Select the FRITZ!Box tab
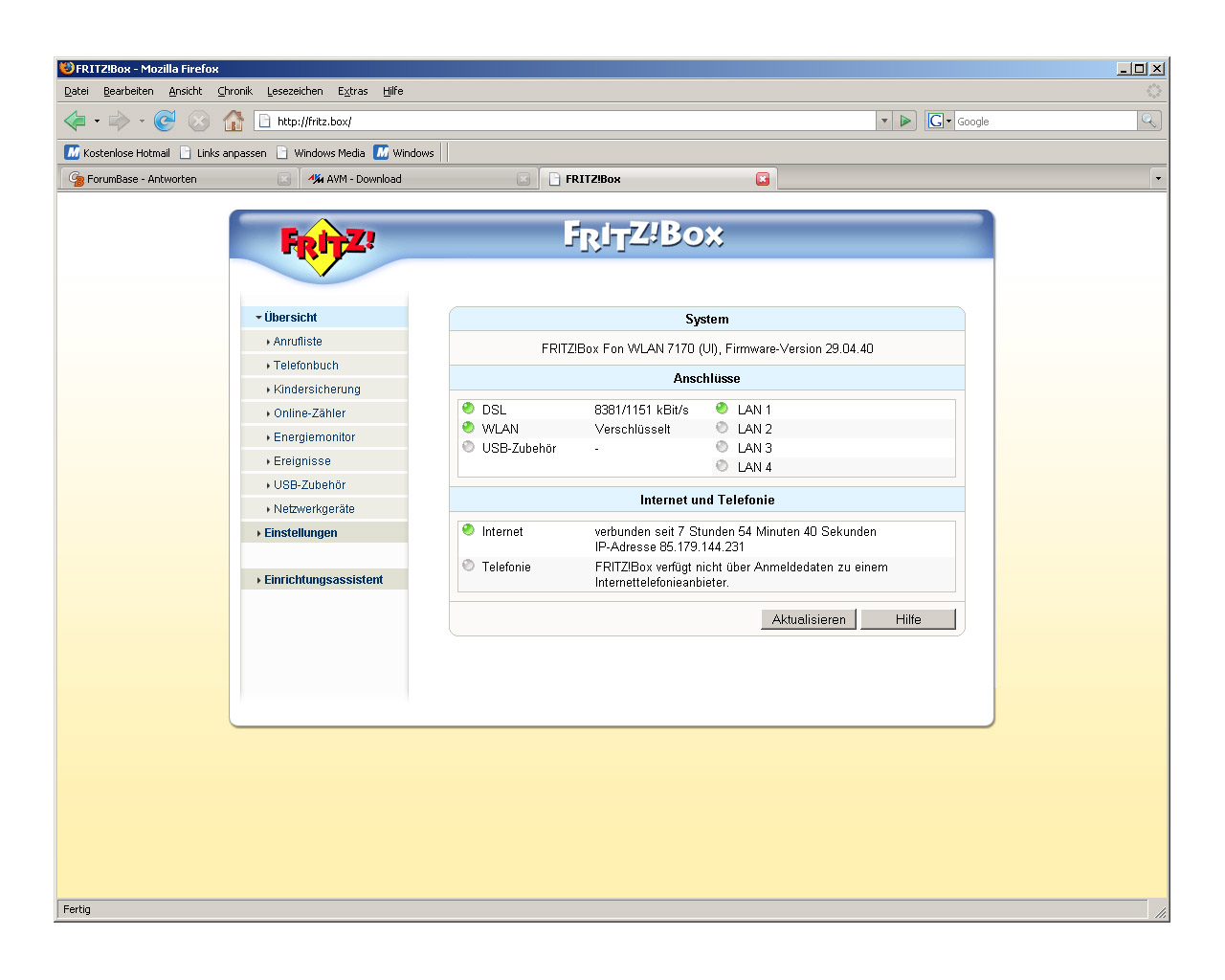The image size is (1225, 980). click(658, 179)
